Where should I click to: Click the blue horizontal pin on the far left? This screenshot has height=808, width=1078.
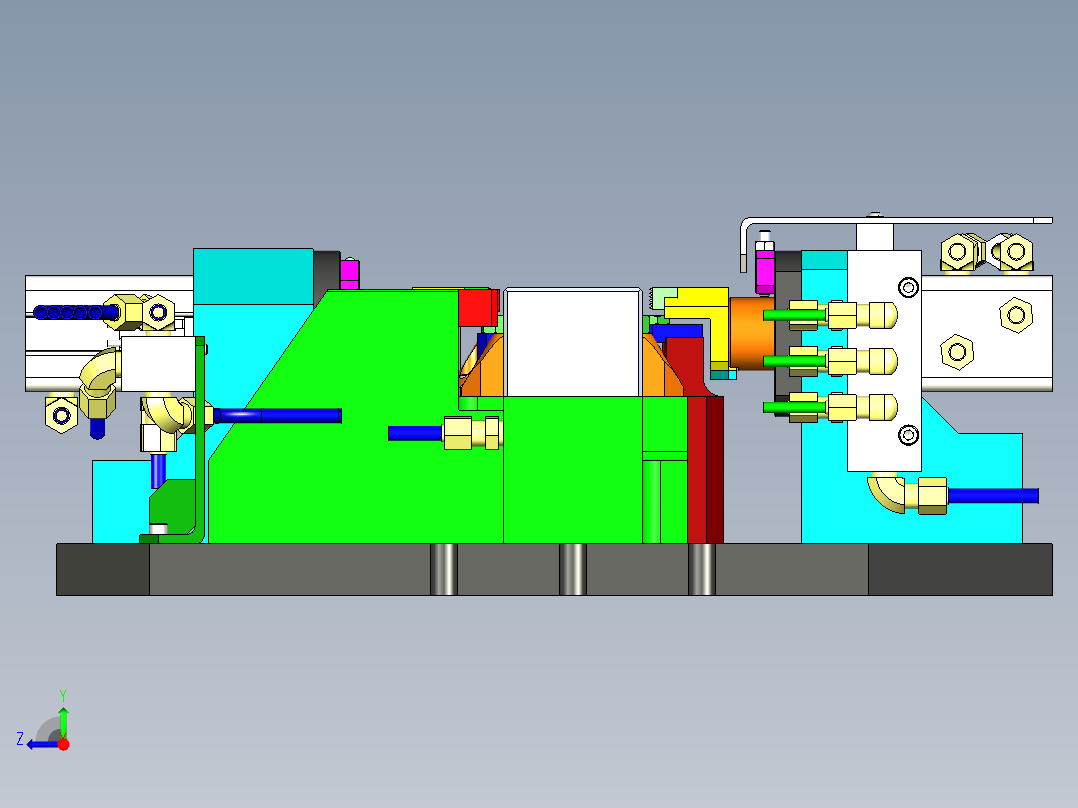[70, 311]
